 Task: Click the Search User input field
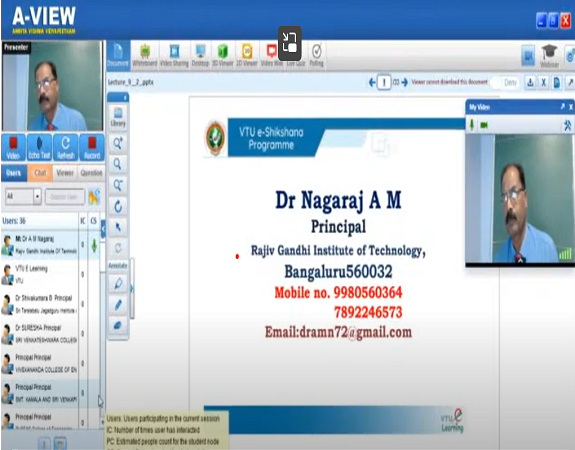click(65, 197)
